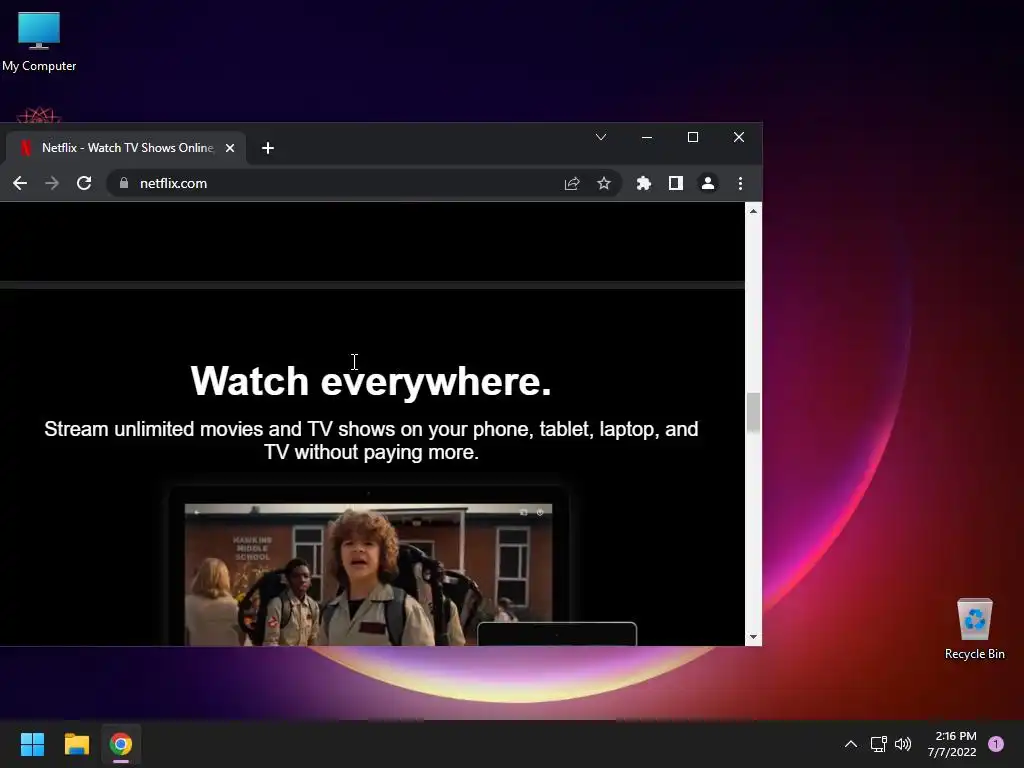
Task: Open Chrome's three-dot menu
Action: [x=740, y=184]
